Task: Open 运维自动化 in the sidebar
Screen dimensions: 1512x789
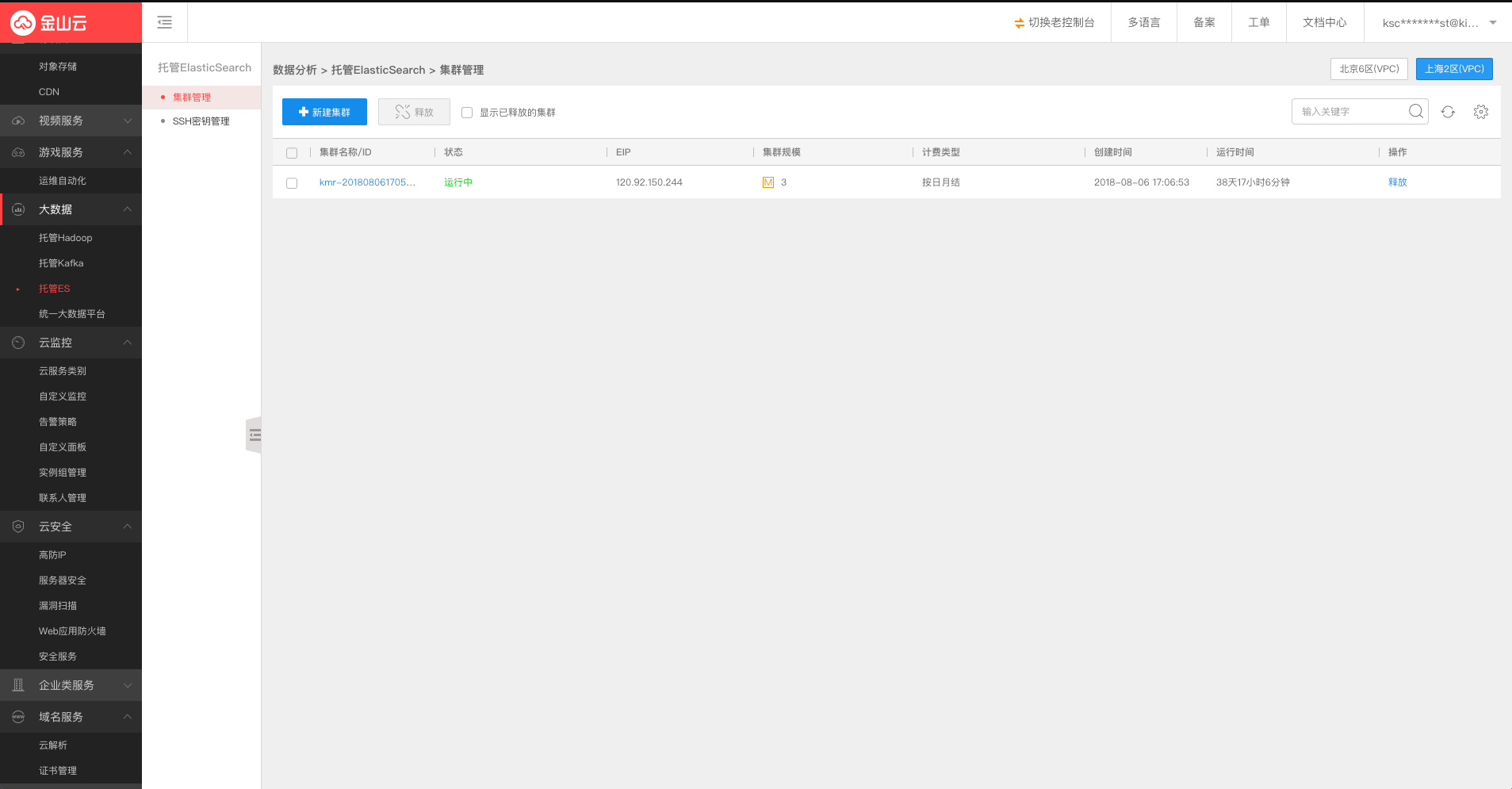Action: click(x=63, y=181)
